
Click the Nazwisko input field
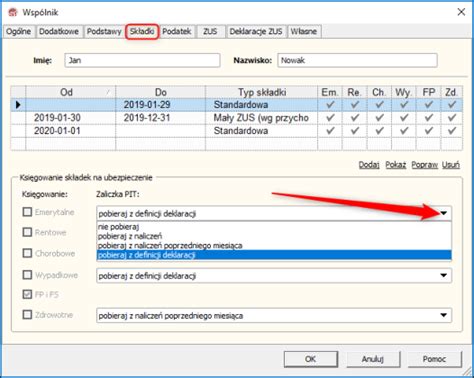(357, 60)
